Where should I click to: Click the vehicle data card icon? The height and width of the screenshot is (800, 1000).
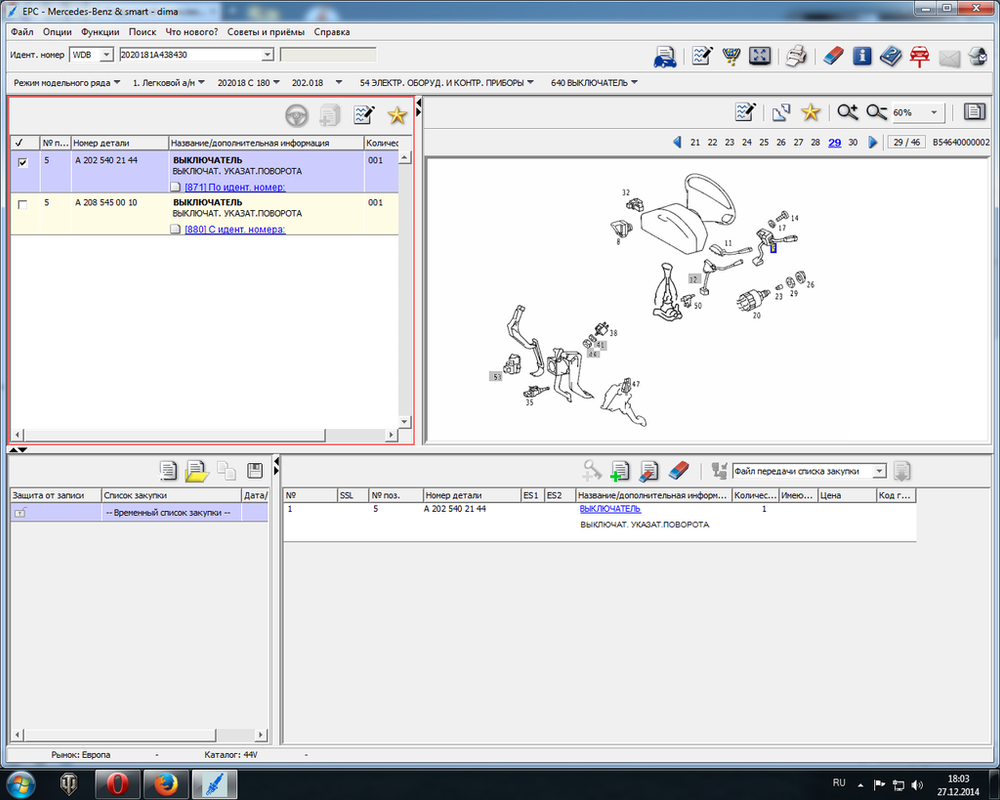[665, 56]
